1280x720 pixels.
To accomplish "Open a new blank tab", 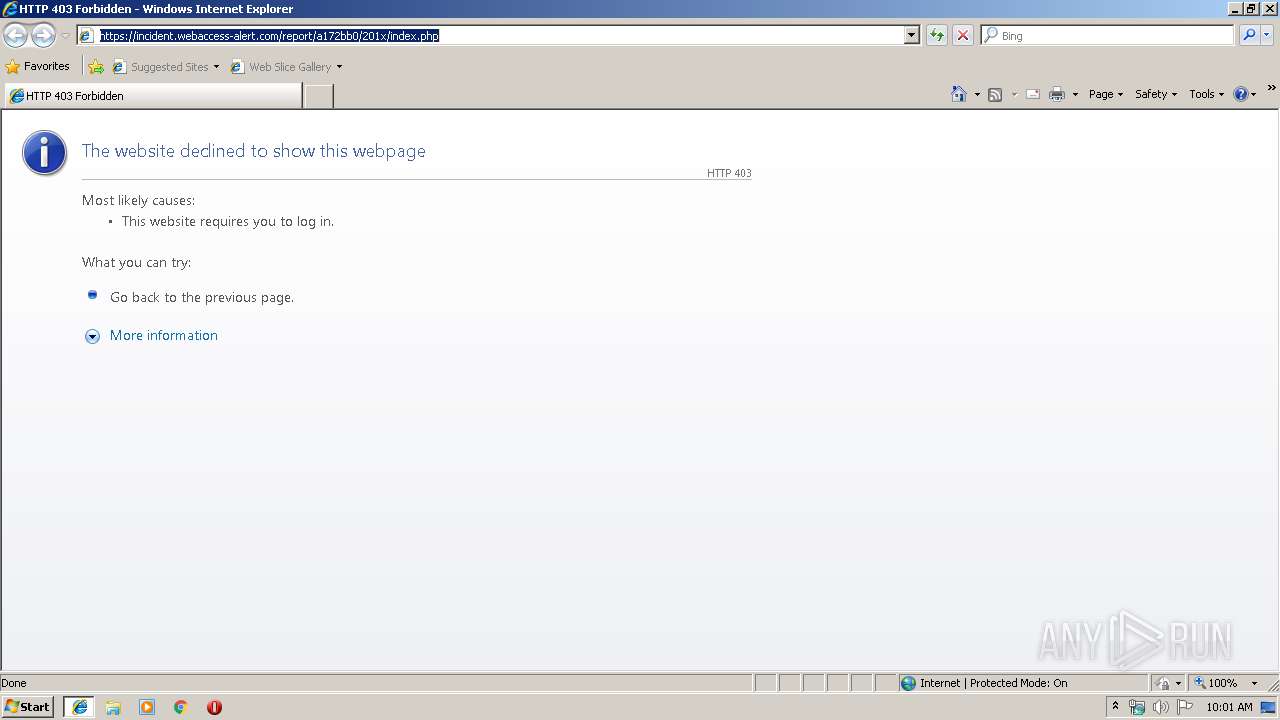I will click(318, 96).
